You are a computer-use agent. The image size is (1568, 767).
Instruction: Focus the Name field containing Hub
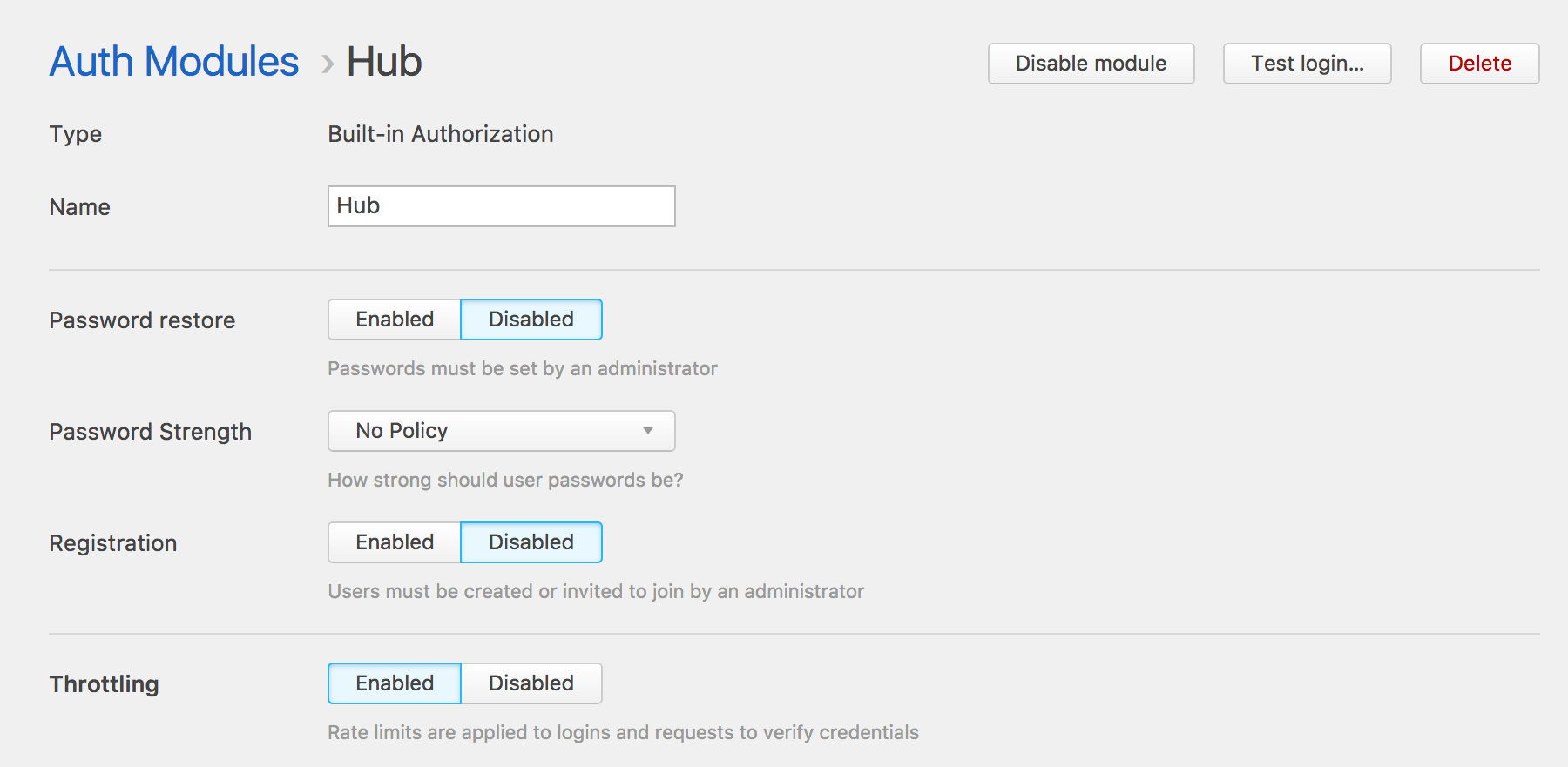(x=501, y=206)
